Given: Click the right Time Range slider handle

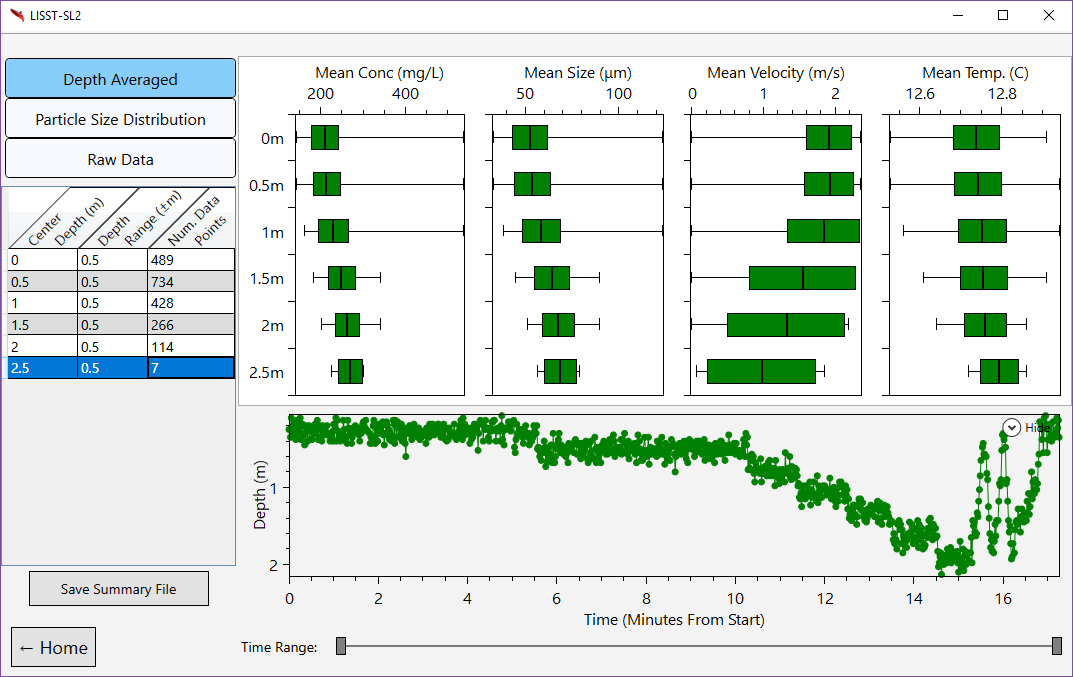Looking at the screenshot, I should point(1056,646).
